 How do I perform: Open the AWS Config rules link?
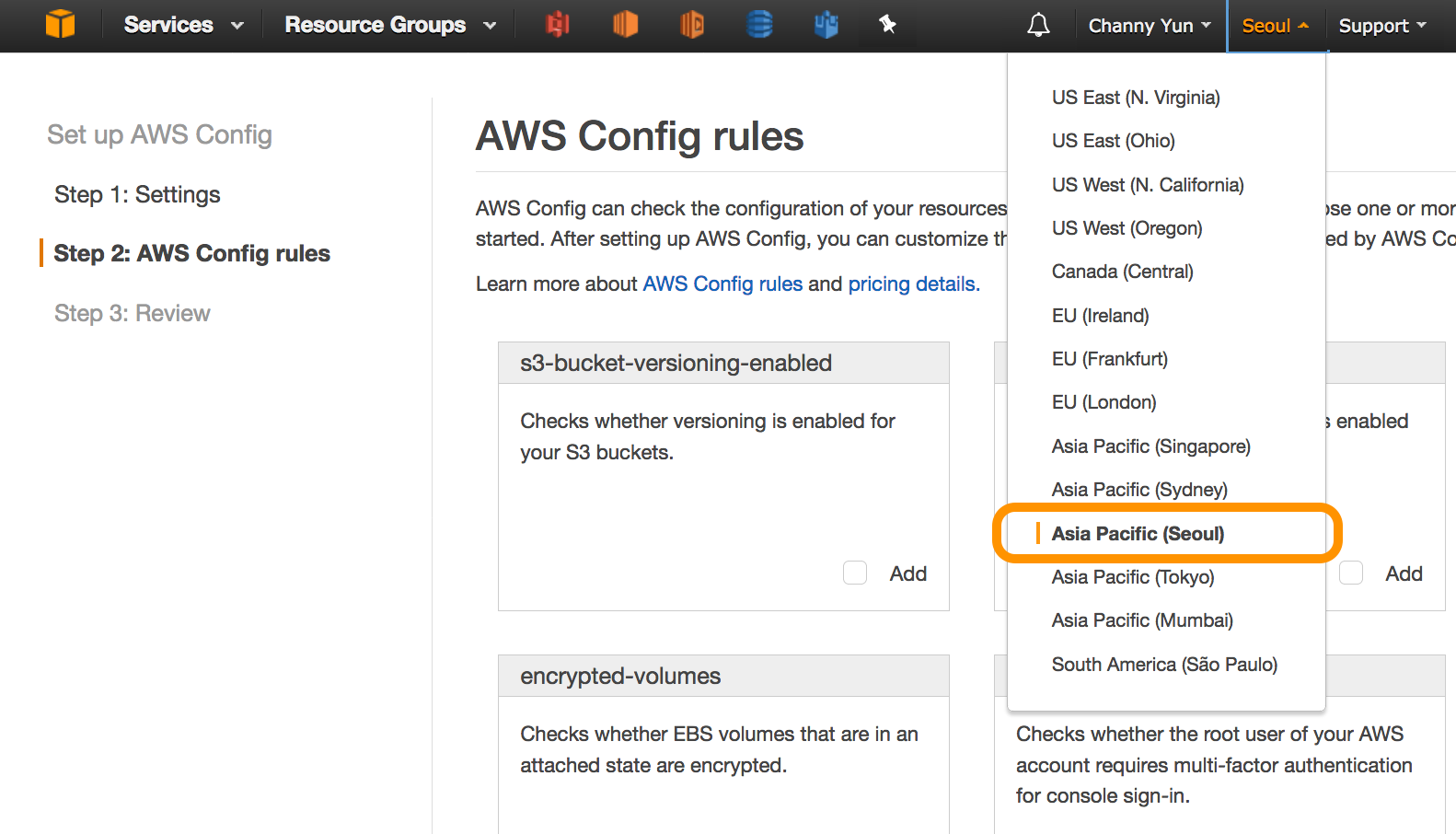point(722,284)
